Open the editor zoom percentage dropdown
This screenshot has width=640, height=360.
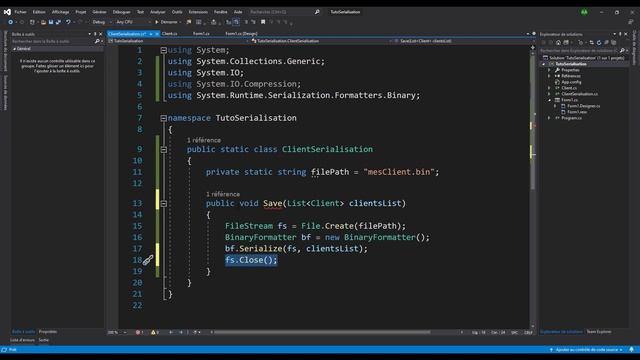coord(117,332)
